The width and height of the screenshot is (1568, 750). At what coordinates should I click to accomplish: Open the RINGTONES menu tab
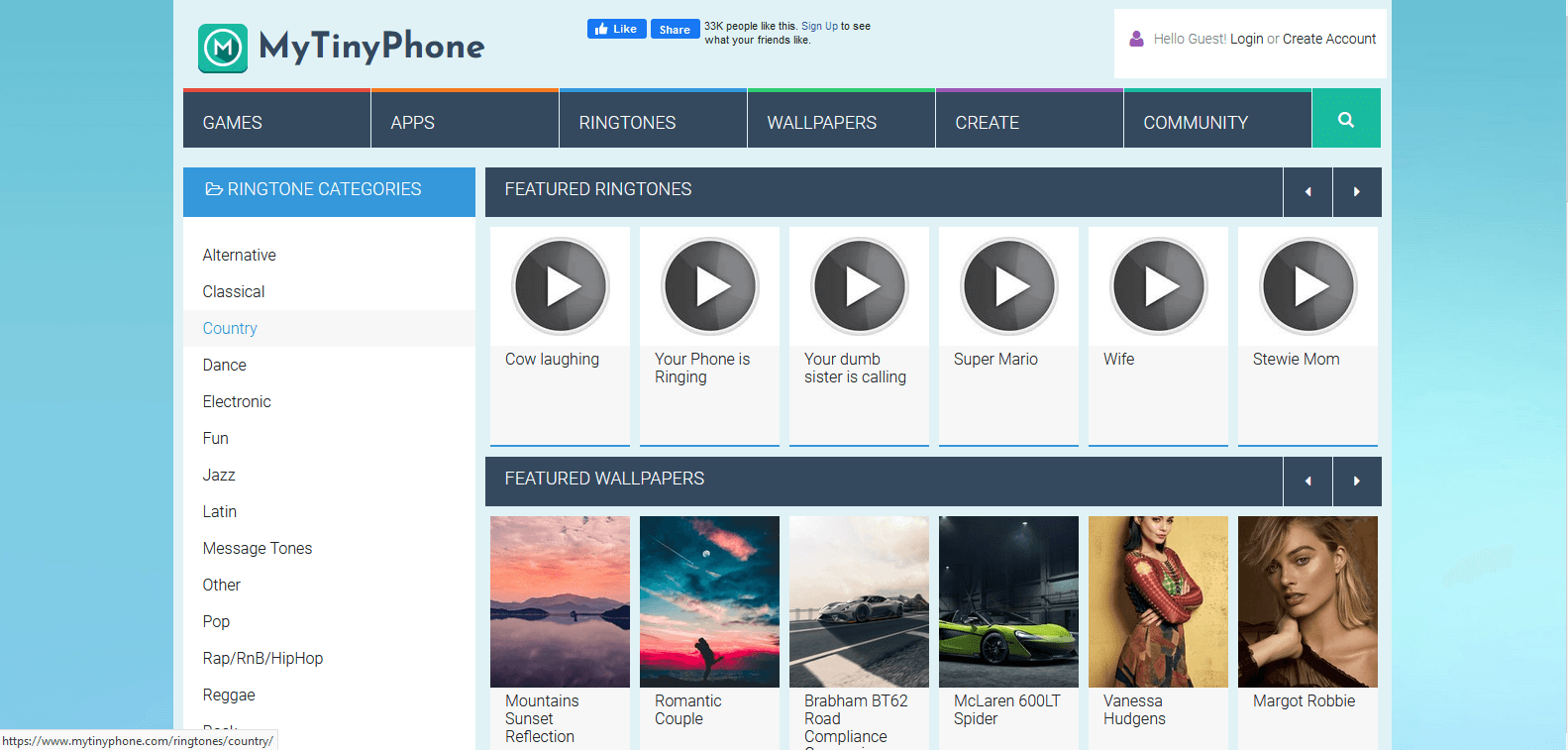pyautogui.click(x=627, y=123)
